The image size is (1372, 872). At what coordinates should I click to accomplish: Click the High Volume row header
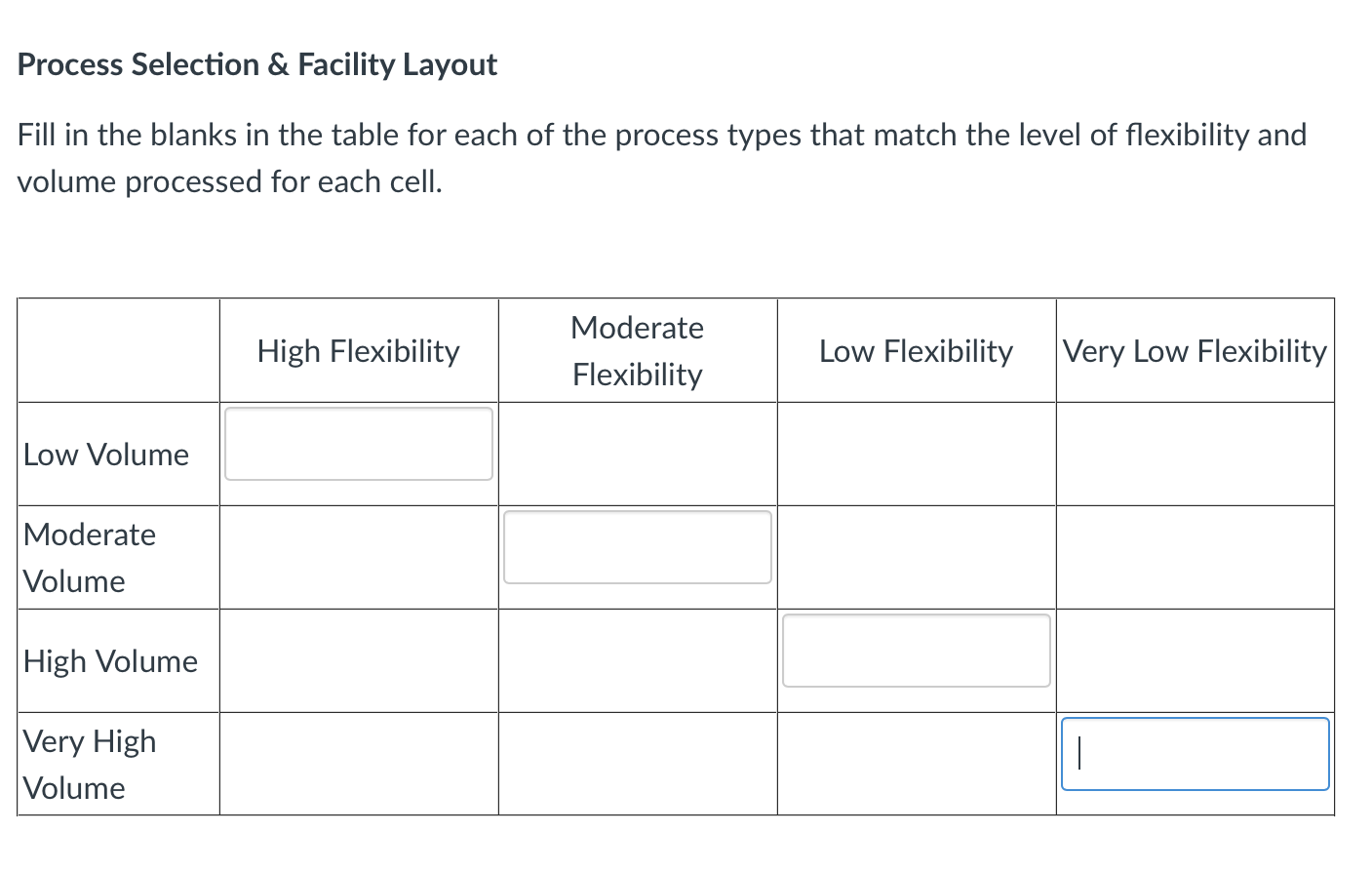[x=110, y=660]
